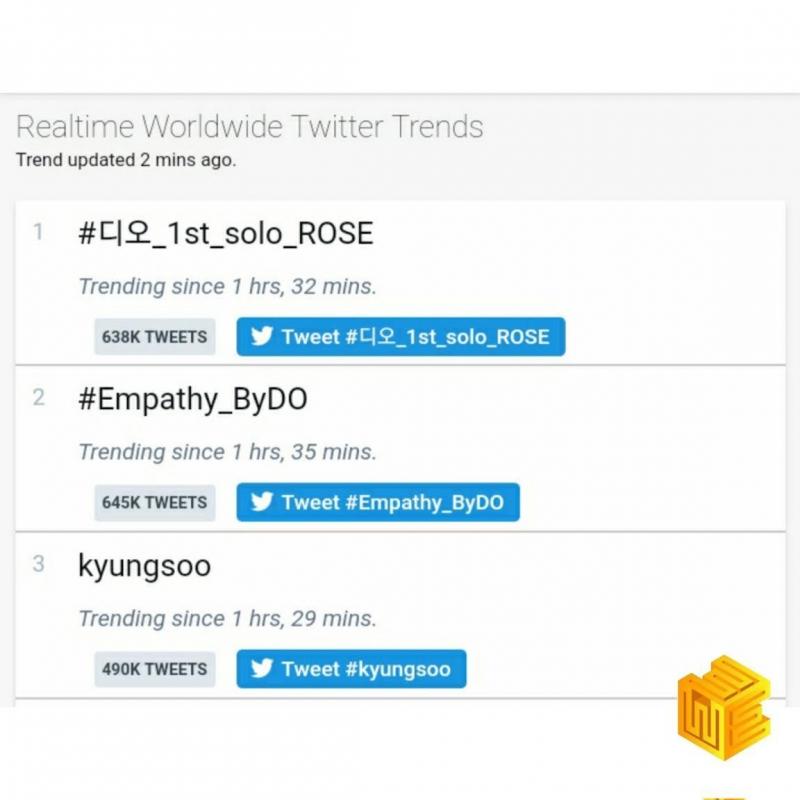The height and width of the screenshot is (800, 800).
Task: Click 'Trending since 1 hrs, 35 mins' text
Action: pos(227,452)
